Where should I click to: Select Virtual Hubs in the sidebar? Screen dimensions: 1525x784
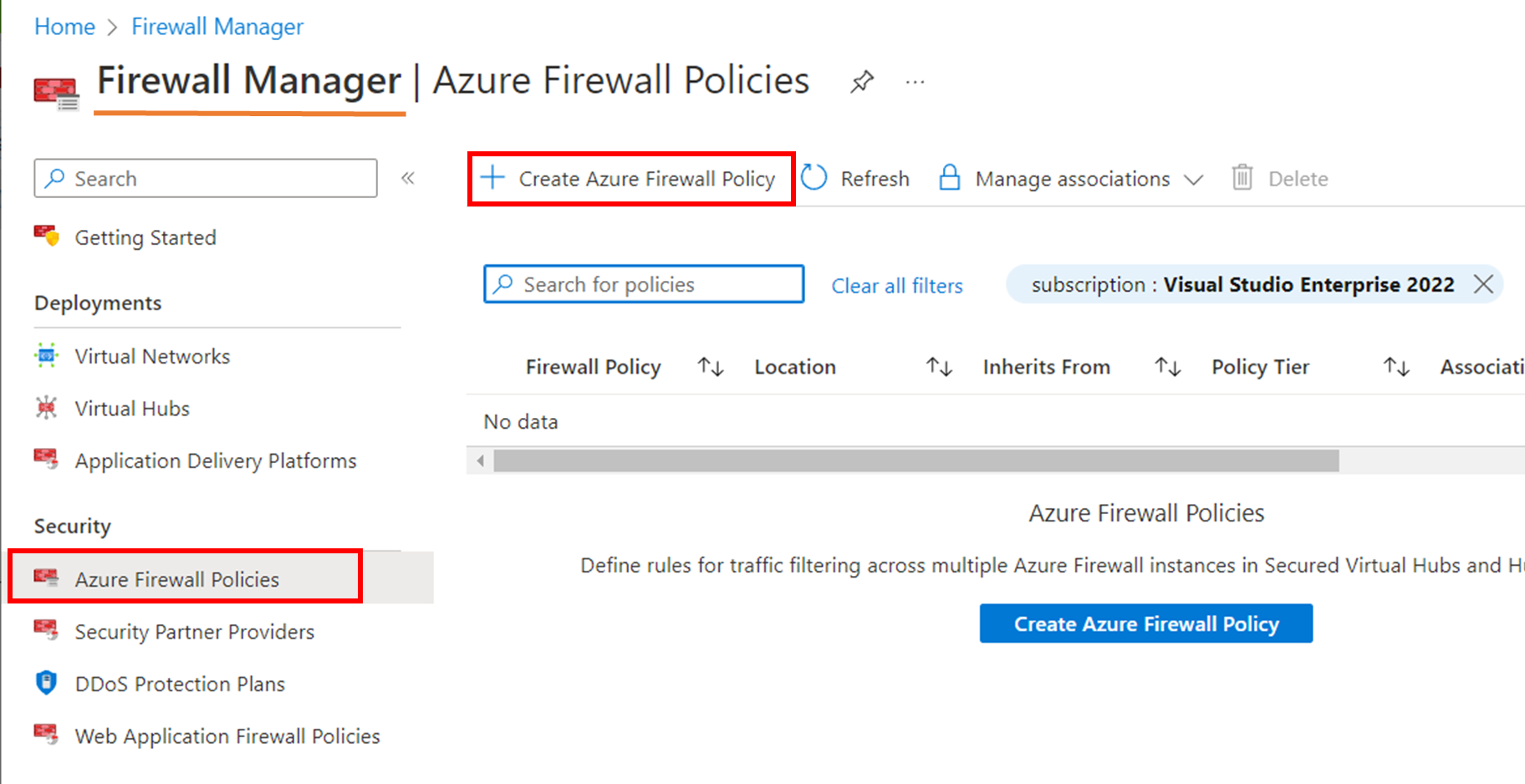[x=131, y=409]
